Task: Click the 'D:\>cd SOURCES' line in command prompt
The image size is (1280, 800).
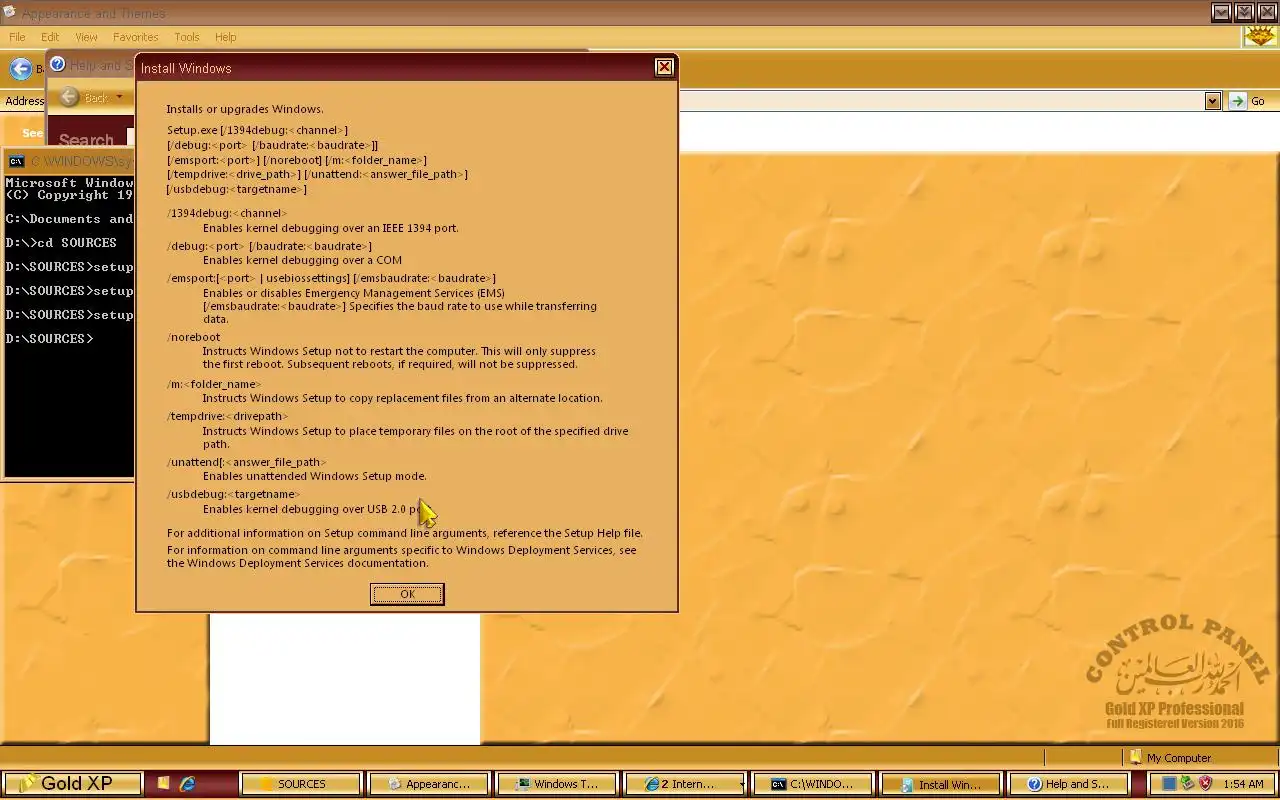Action: (61, 243)
